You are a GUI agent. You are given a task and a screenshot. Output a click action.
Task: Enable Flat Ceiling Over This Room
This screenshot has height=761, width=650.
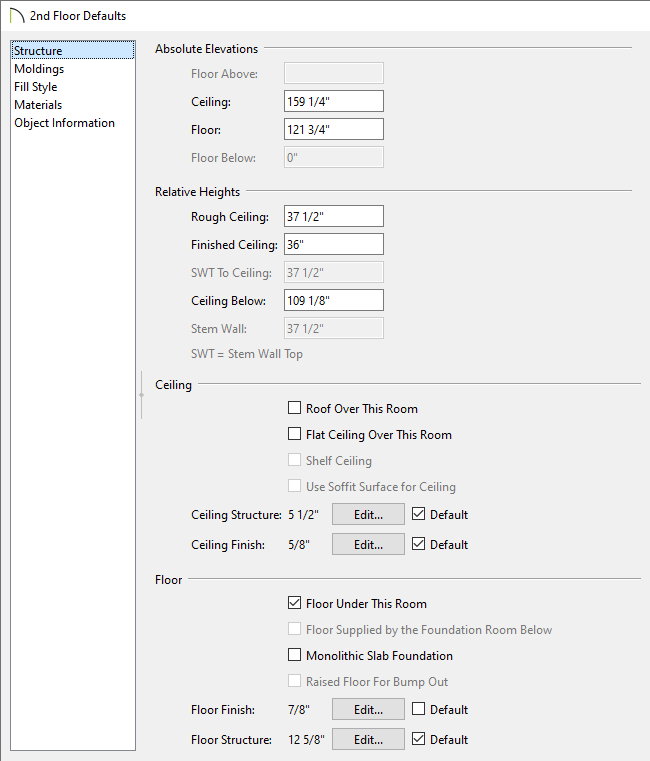click(x=294, y=434)
